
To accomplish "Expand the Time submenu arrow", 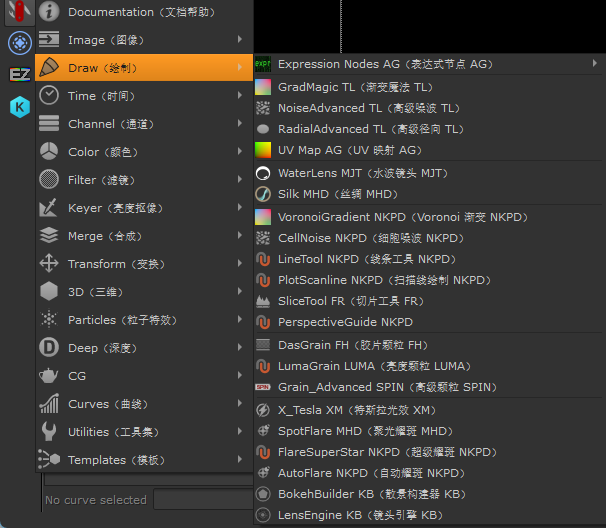I will pos(240,95).
